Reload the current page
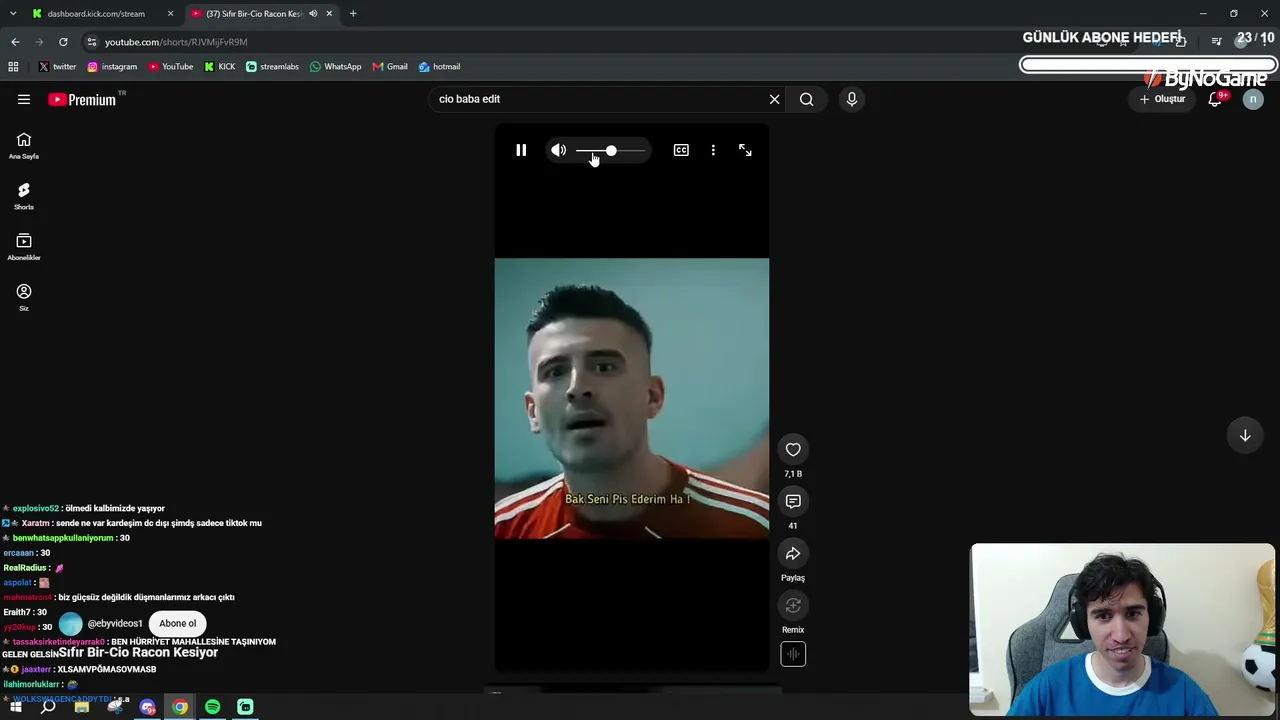Viewport: 1280px width, 720px height. [x=63, y=42]
